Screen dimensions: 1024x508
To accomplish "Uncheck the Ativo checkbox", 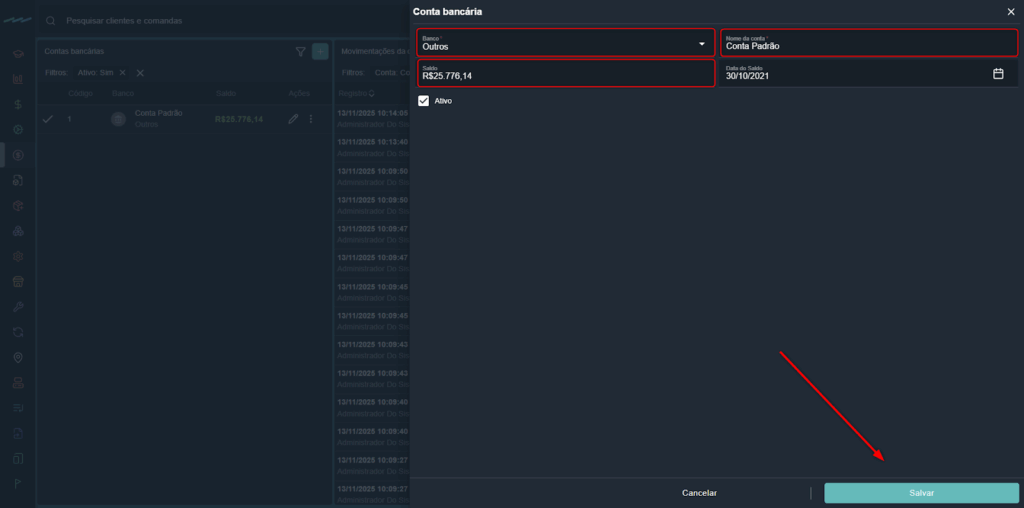I will [424, 101].
